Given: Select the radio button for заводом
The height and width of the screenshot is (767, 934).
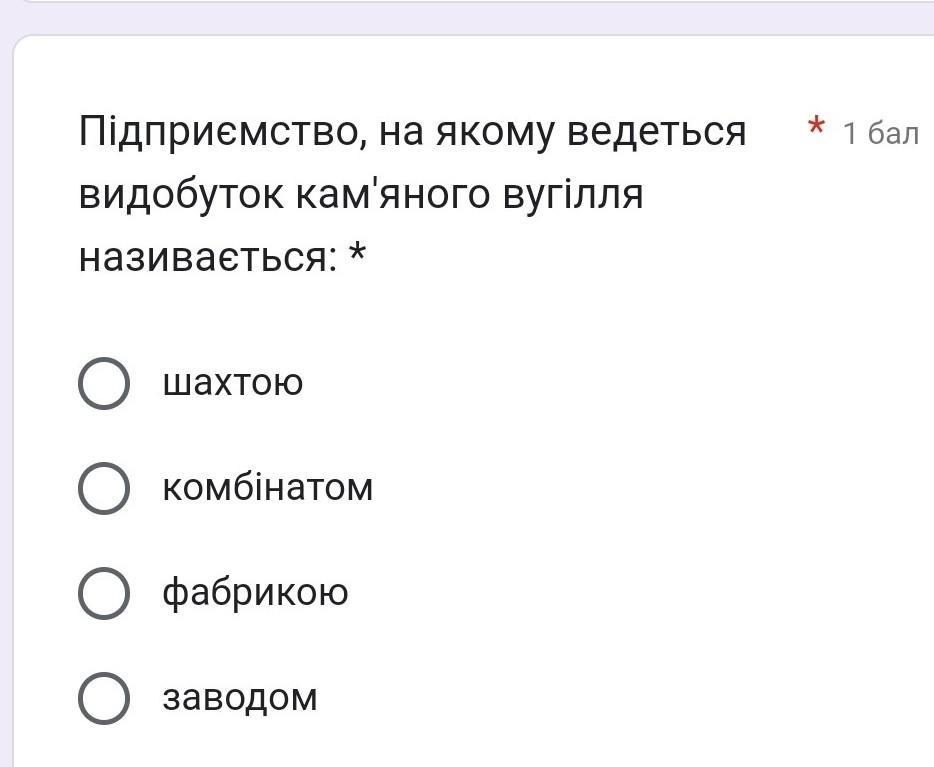Looking at the screenshot, I should click(104, 698).
